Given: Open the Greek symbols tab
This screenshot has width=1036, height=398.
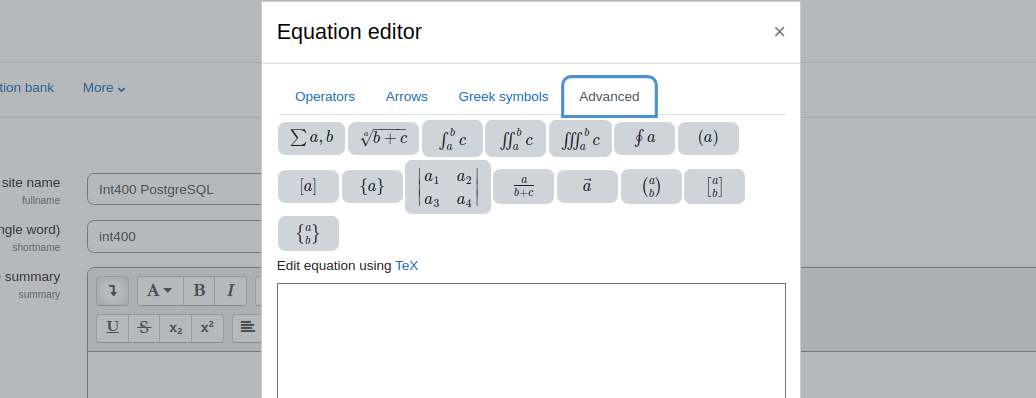Looking at the screenshot, I should click(x=503, y=97).
